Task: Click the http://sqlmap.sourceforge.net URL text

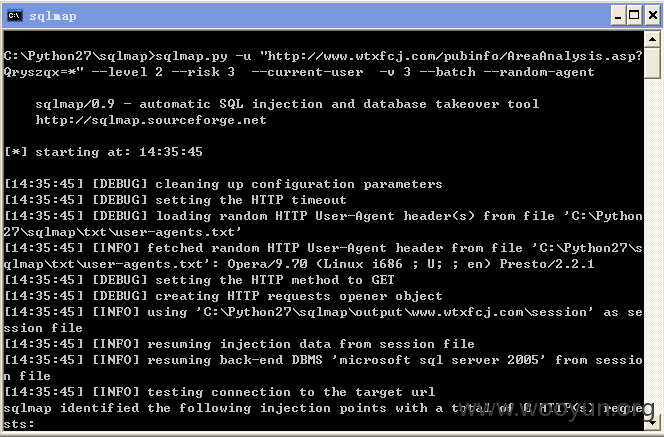Action: (151, 120)
